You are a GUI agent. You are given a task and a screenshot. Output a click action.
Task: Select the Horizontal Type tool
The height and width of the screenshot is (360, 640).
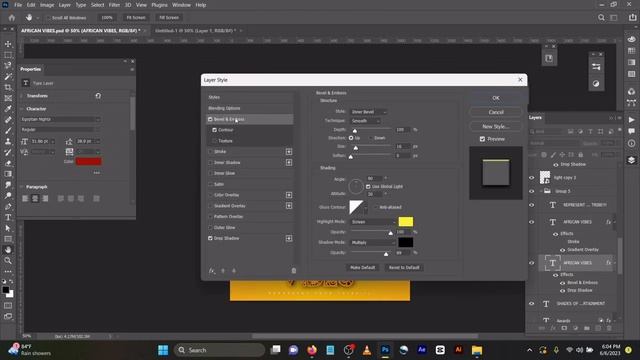tap(8, 218)
